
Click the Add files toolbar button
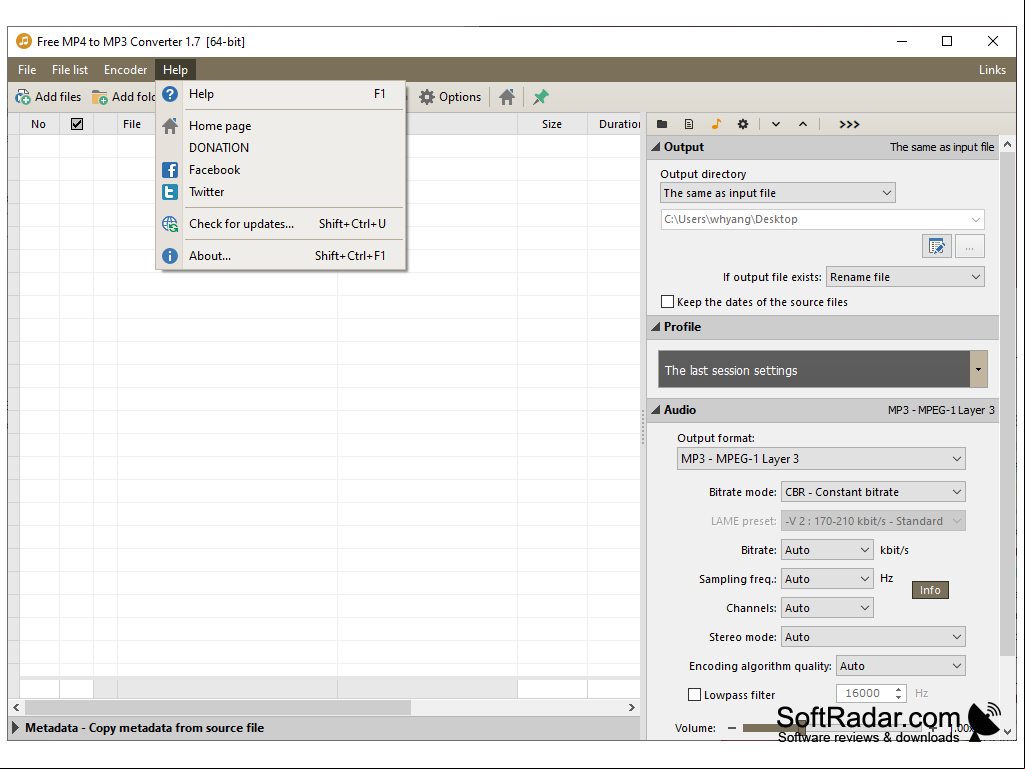[x=48, y=97]
